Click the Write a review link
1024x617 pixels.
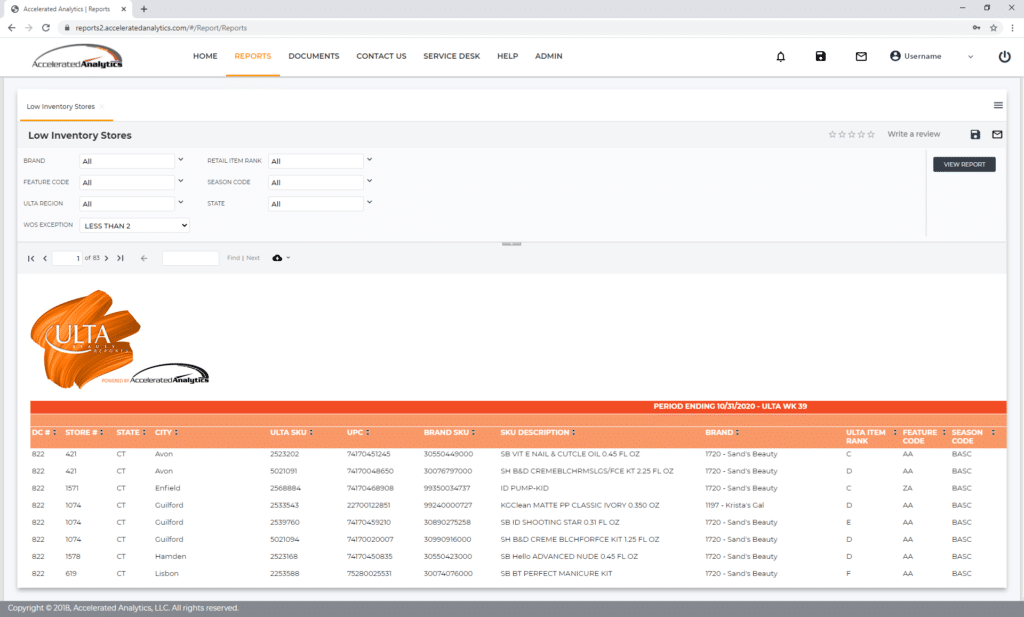pyautogui.click(x=913, y=134)
